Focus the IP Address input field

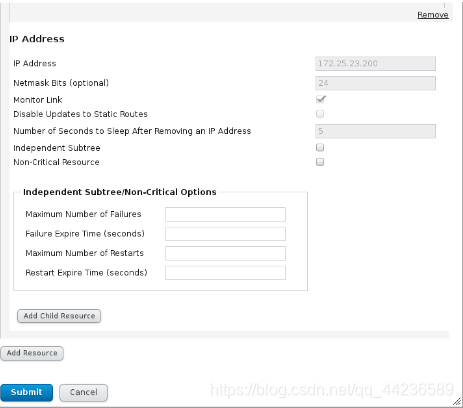point(375,64)
